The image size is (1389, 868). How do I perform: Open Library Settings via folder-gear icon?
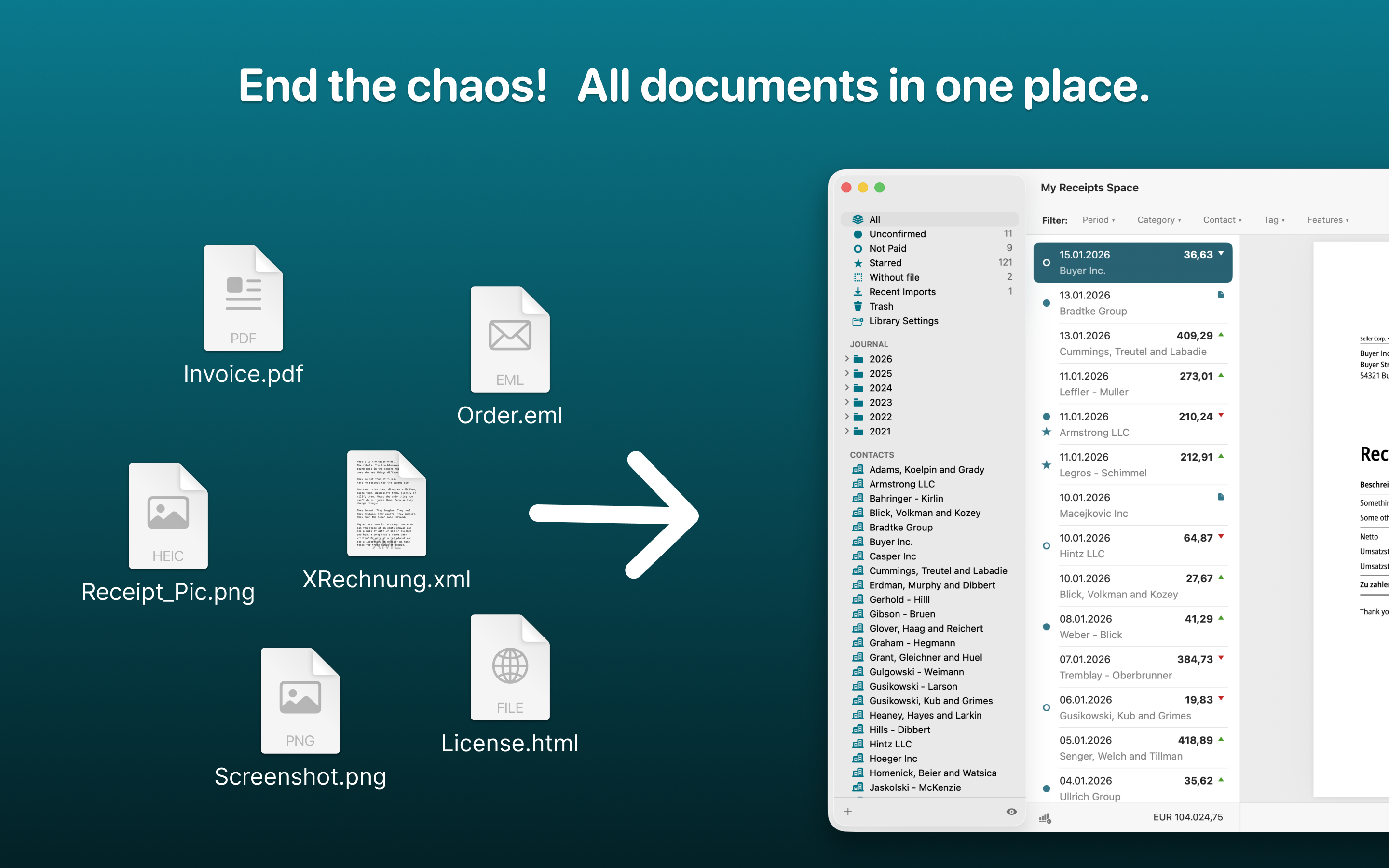pos(858,321)
